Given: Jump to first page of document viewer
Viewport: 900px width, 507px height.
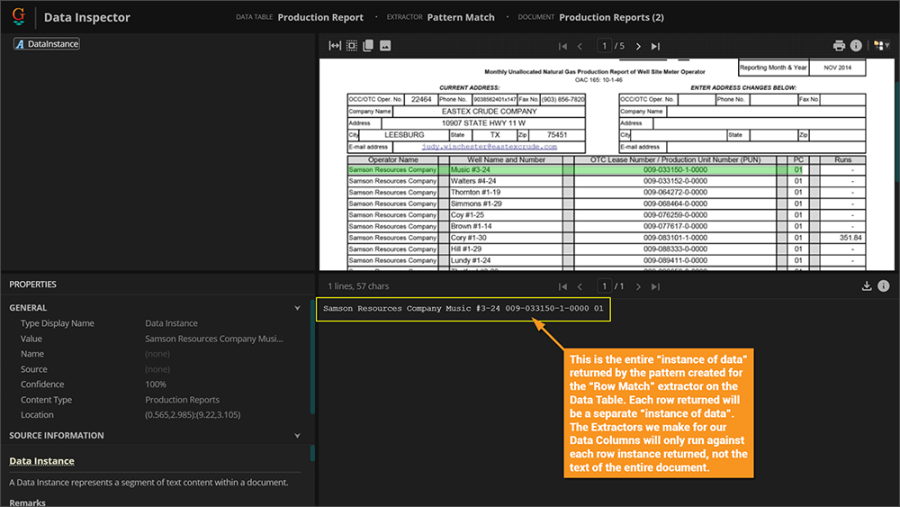Looking at the screenshot, I should [x=563, y=46].
